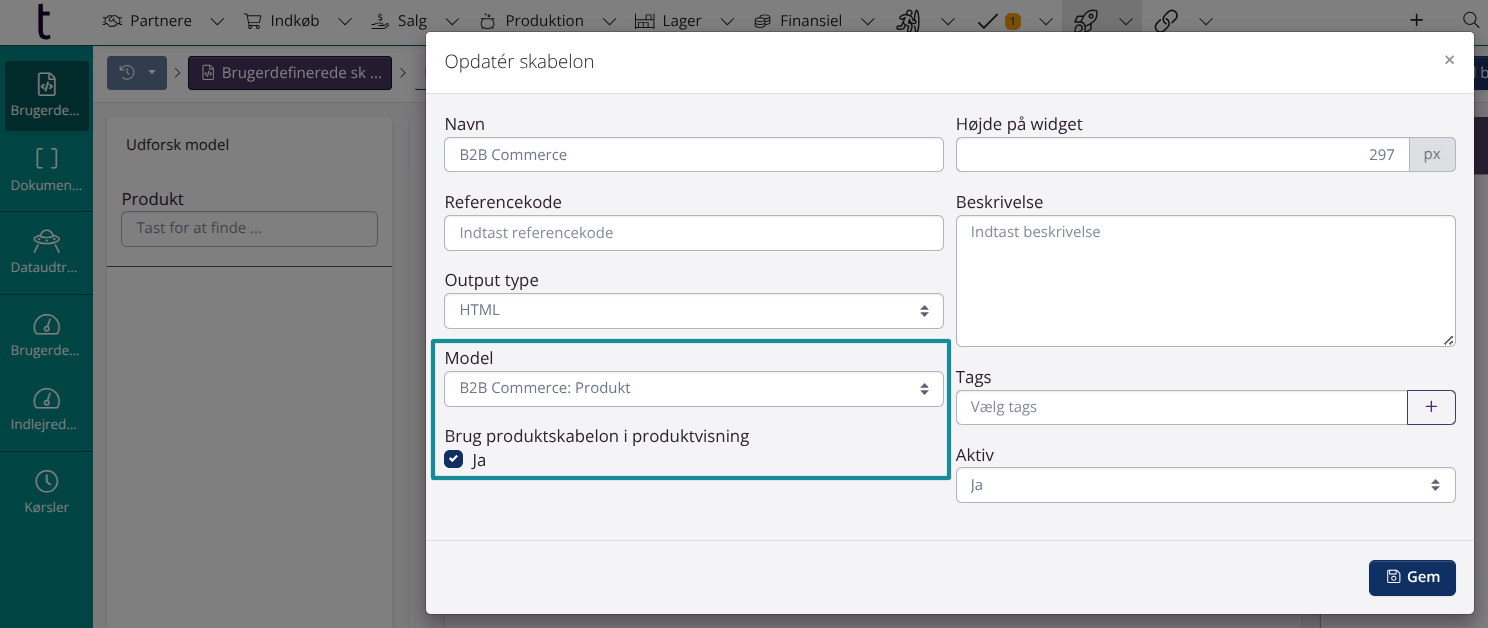Click the chain link icon in navbar

pos(1165,20)
